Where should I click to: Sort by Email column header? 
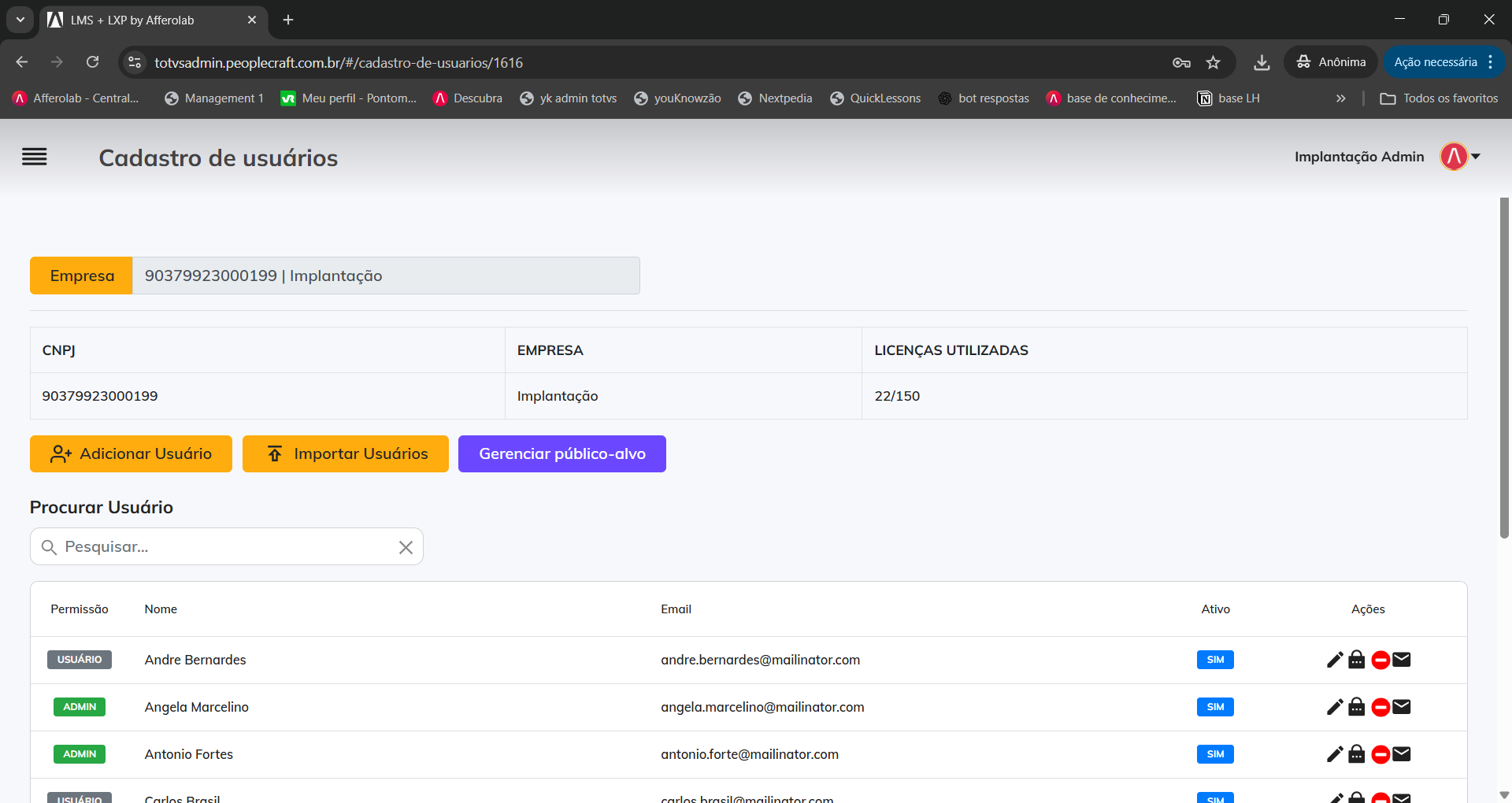click(x=676, y=609)
